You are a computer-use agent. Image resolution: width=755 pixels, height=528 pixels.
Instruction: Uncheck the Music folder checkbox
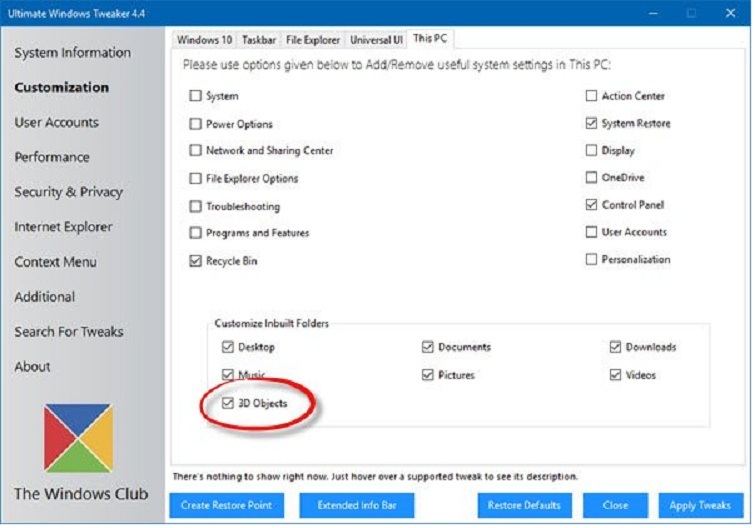pyautogui.click(x=228, y=374)
